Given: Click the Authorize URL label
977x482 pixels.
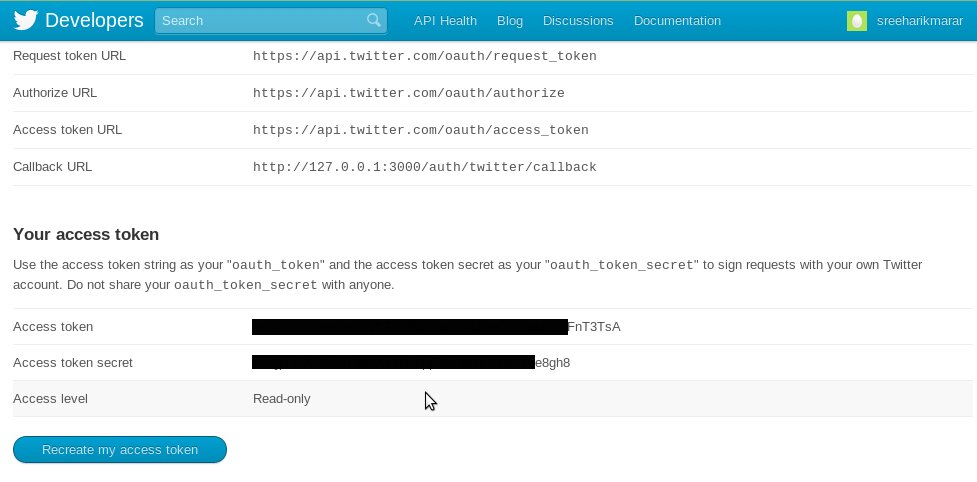Looking at the screenshot, I should click(x=55, y=93).
